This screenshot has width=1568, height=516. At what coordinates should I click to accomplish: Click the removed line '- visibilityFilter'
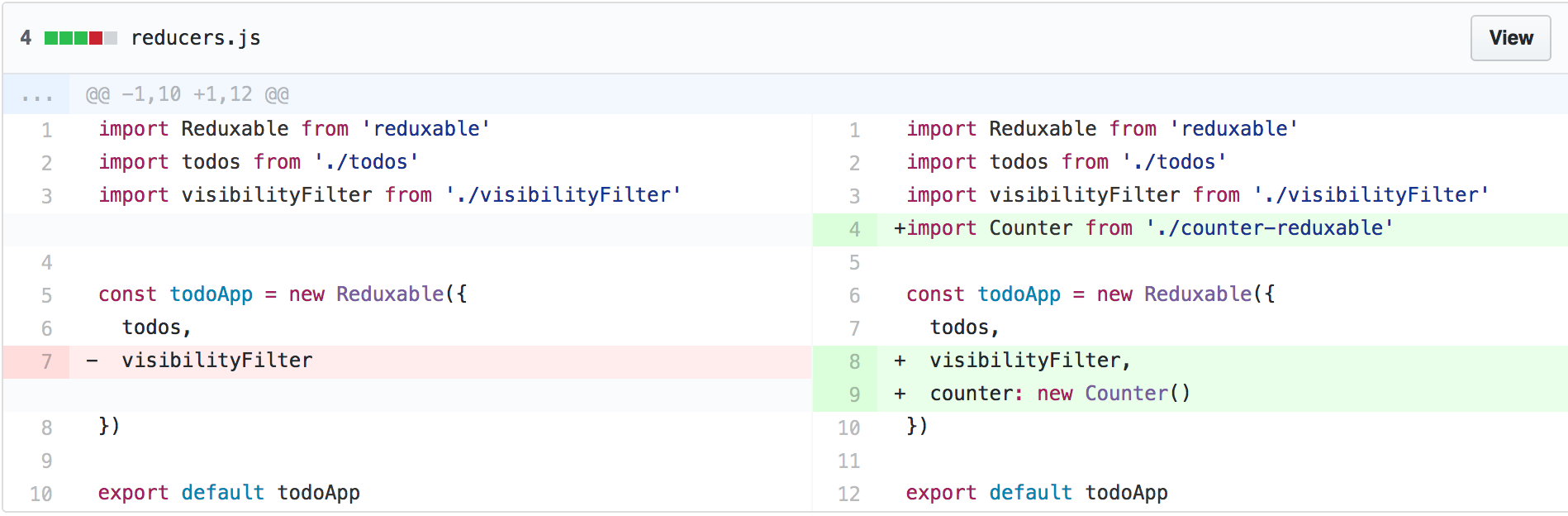440,362
